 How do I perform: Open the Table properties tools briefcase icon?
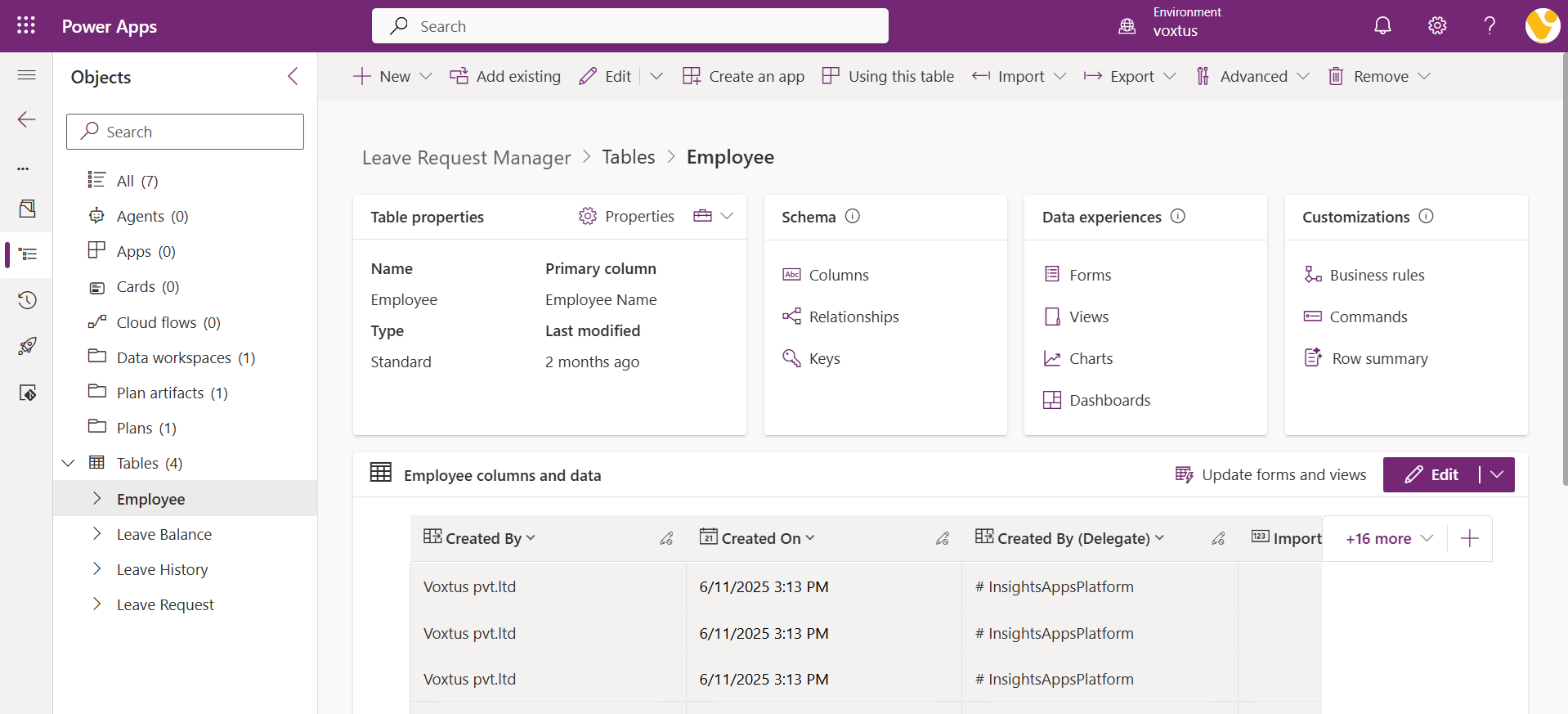[x=702, y=216]
